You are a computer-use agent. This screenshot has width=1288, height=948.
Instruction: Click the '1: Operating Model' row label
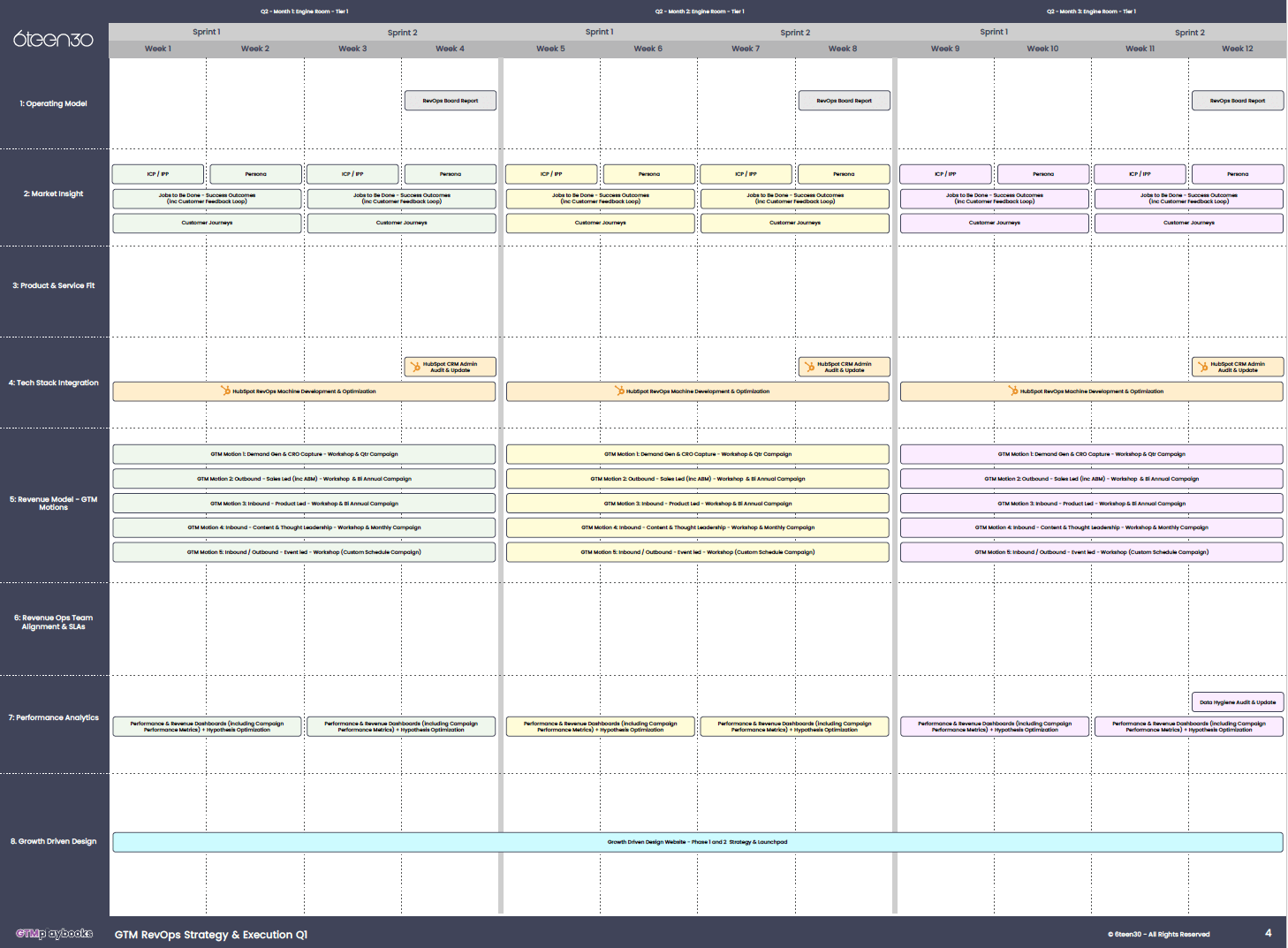[54, 103]
